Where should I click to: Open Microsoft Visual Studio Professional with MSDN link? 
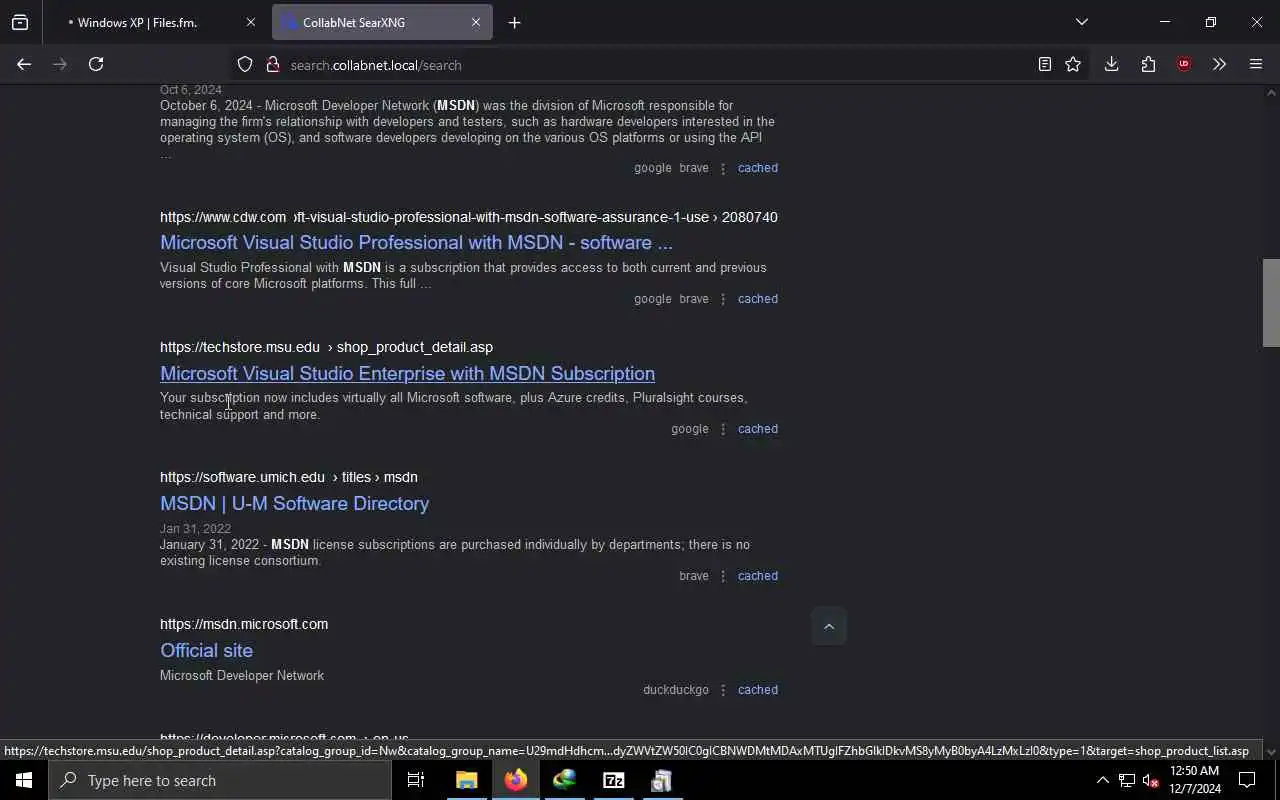pos(416,242)
